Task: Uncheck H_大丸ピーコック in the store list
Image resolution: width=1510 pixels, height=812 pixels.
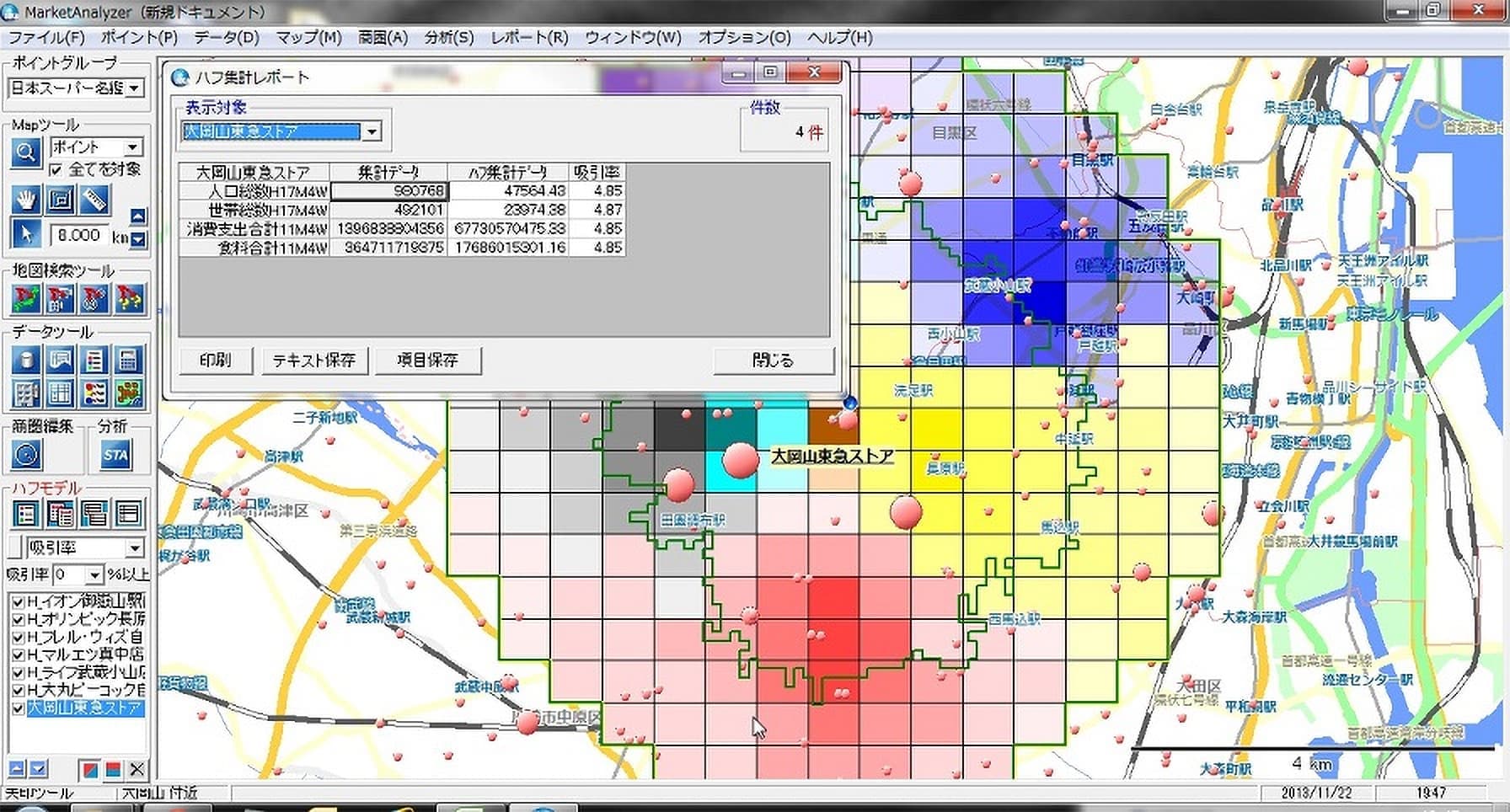Action: (x=18, y=691)
